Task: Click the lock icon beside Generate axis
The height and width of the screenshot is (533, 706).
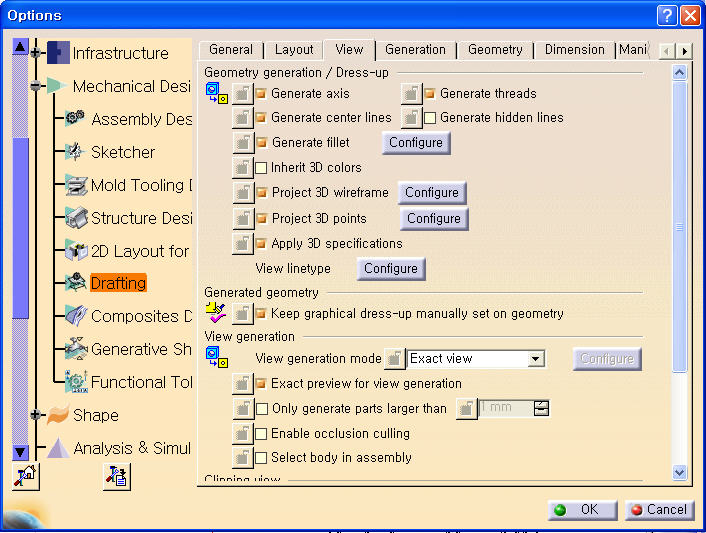Action: click(x=243, y=94)
